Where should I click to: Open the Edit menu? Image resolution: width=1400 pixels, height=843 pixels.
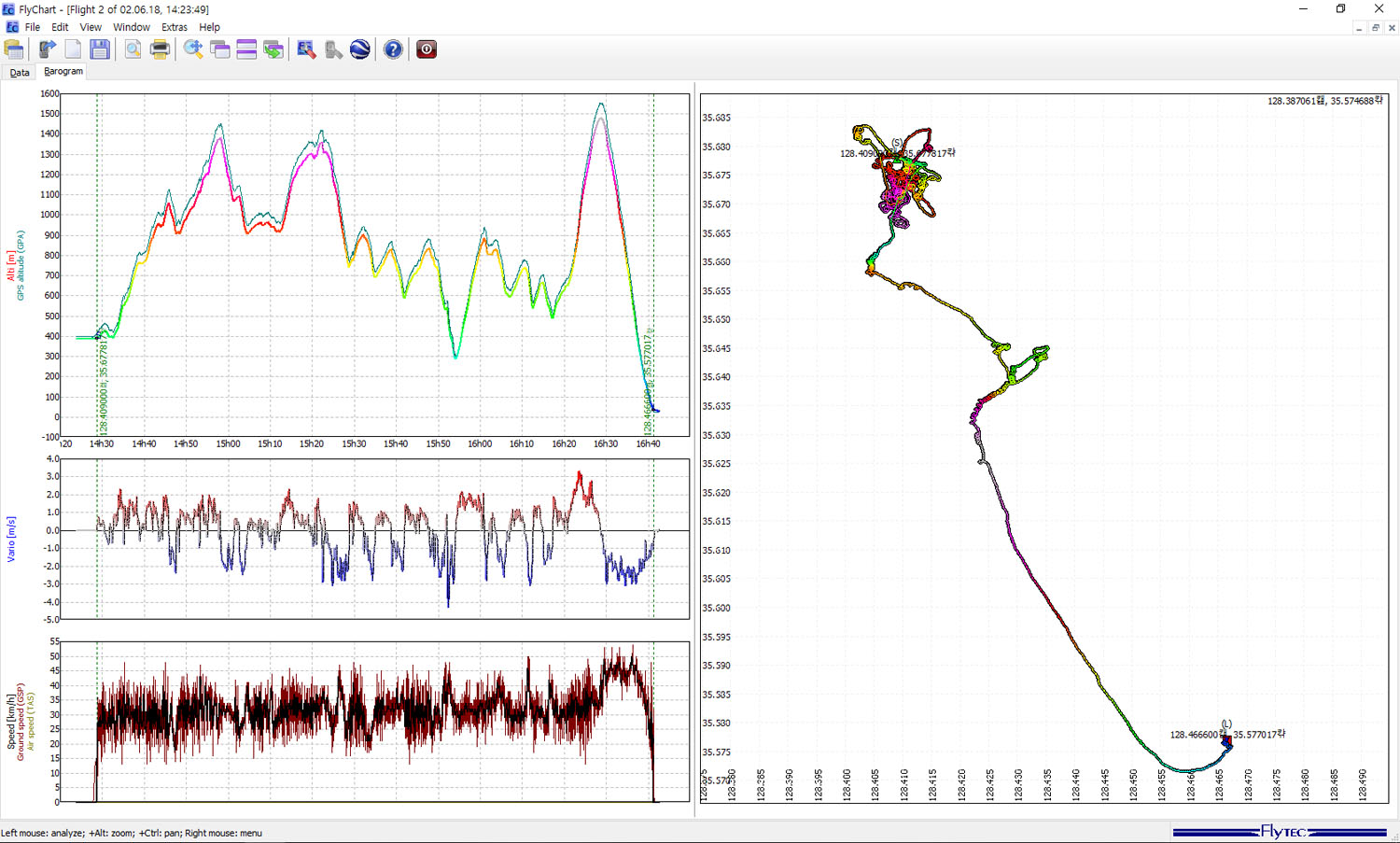coord(60,27)
